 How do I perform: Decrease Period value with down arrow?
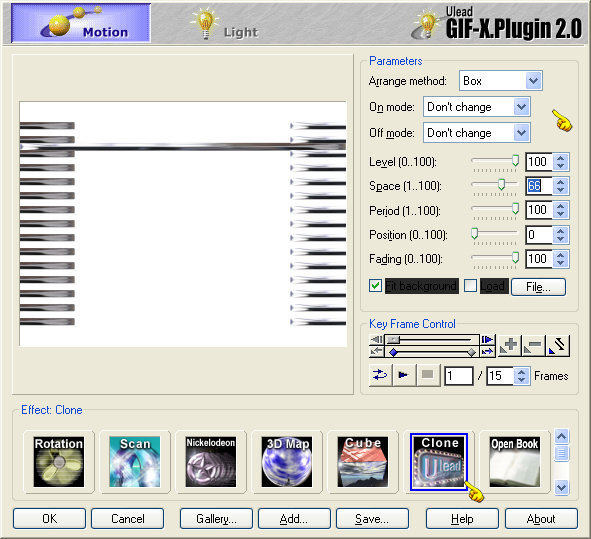560,214
